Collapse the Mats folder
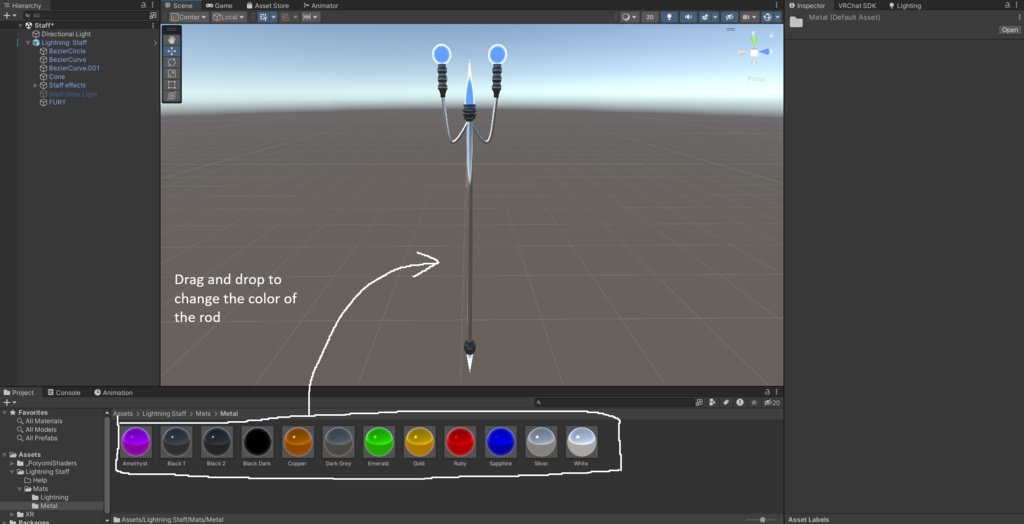The width and height of the screenshot is (1024, 524). (x=20, y=489)
